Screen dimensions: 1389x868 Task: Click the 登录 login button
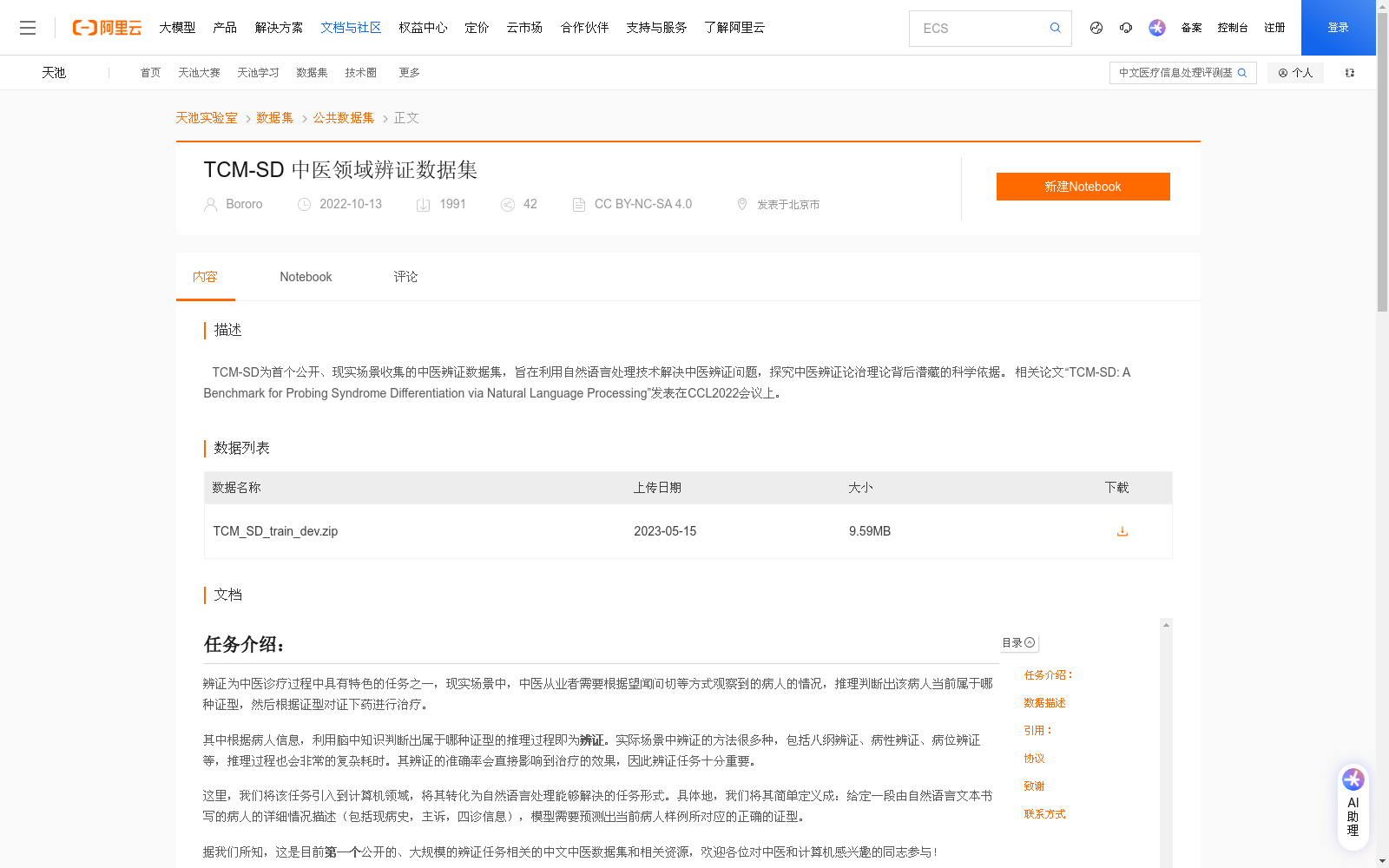(1338, 28)
